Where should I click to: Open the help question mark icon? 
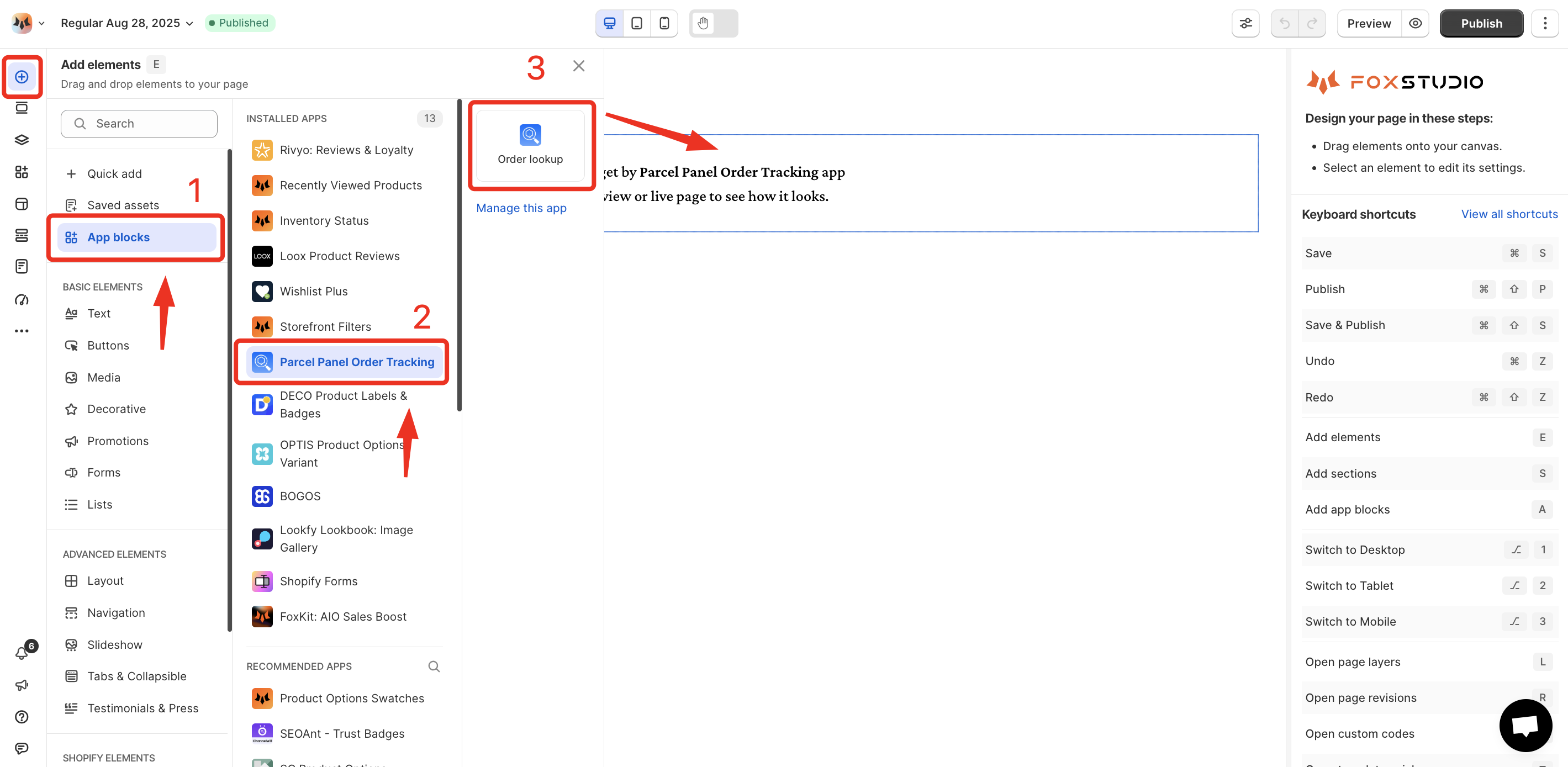coord(22,717)
